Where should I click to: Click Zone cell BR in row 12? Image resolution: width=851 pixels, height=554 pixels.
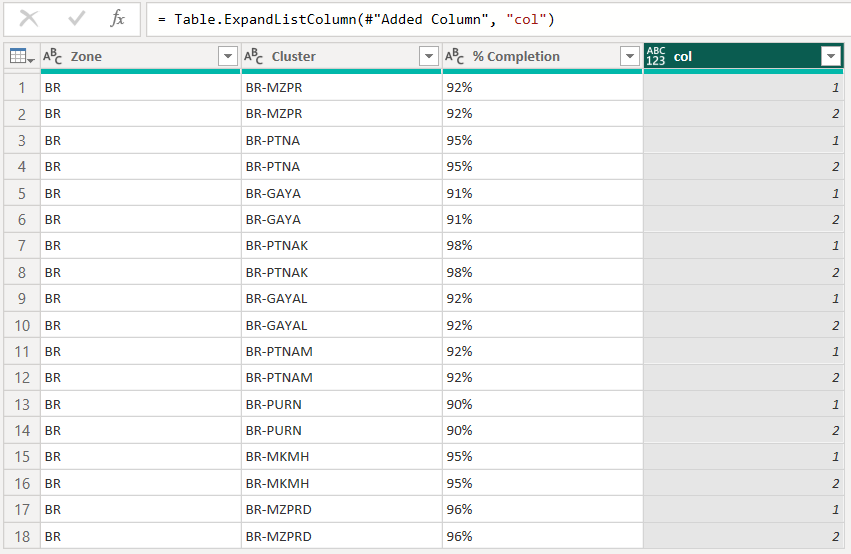pyautogui.click(x=141, y=378)
